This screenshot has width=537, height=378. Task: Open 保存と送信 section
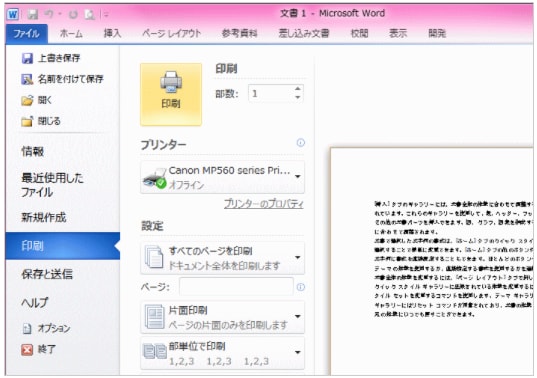(47, 274)
